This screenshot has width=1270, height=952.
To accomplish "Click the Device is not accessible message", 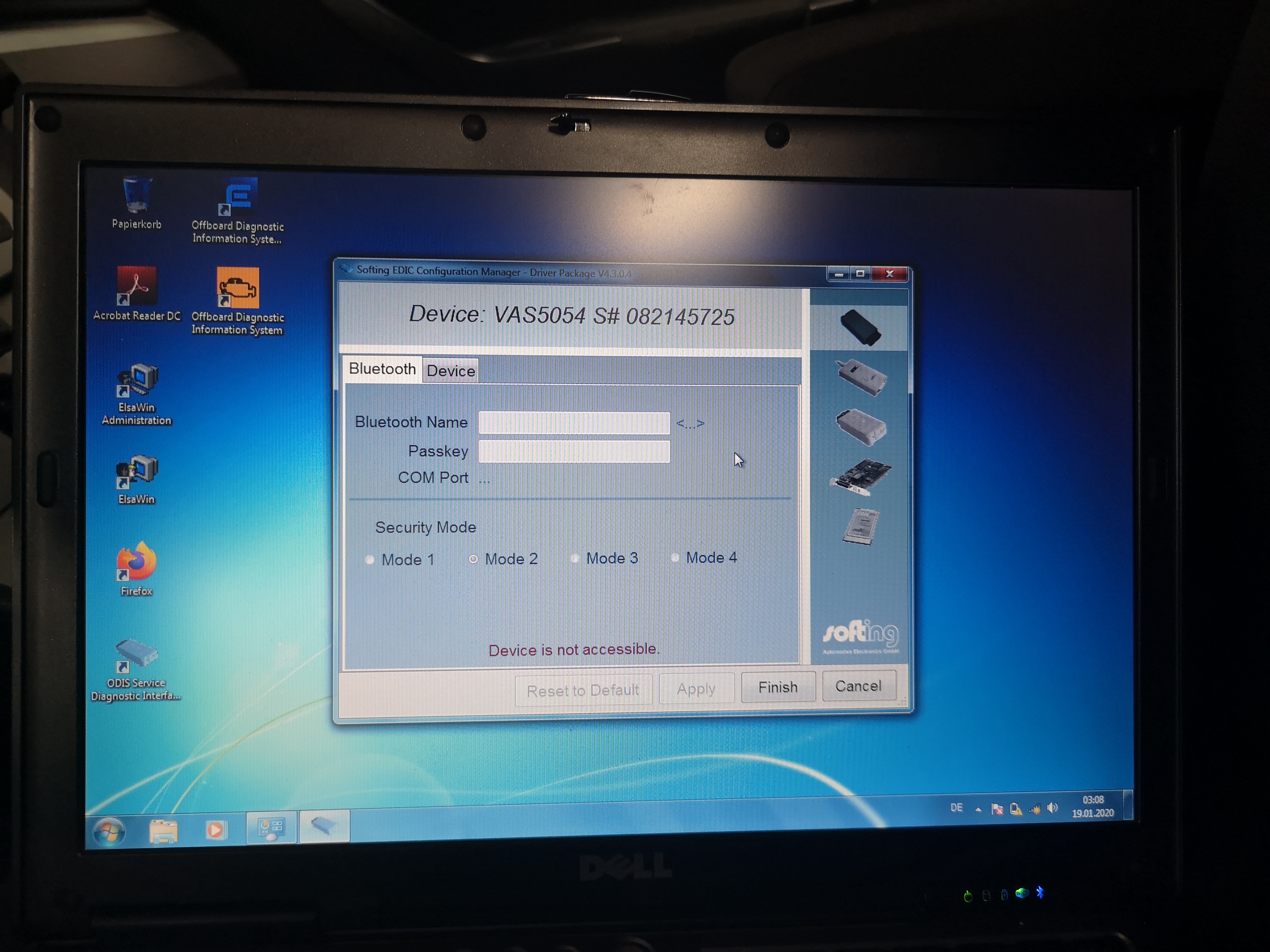I will (x=574, y=650).
